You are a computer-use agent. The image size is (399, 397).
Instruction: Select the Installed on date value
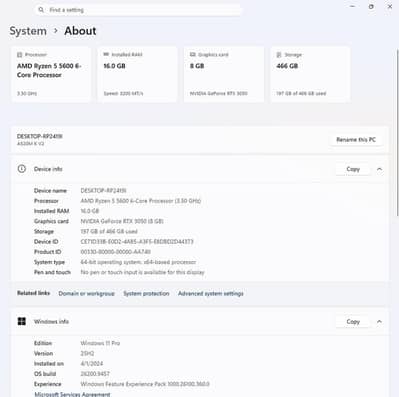pos(92,364)
